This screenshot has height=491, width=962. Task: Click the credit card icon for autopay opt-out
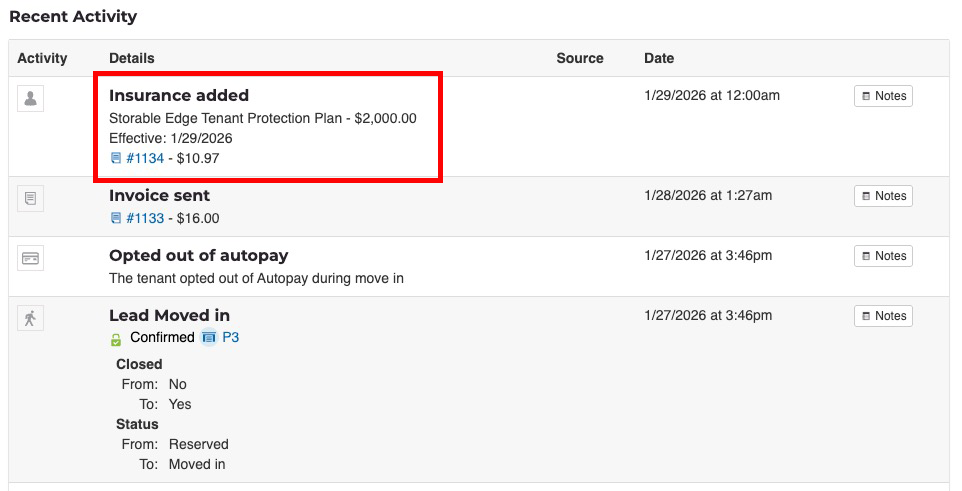(x=30, y=258)
